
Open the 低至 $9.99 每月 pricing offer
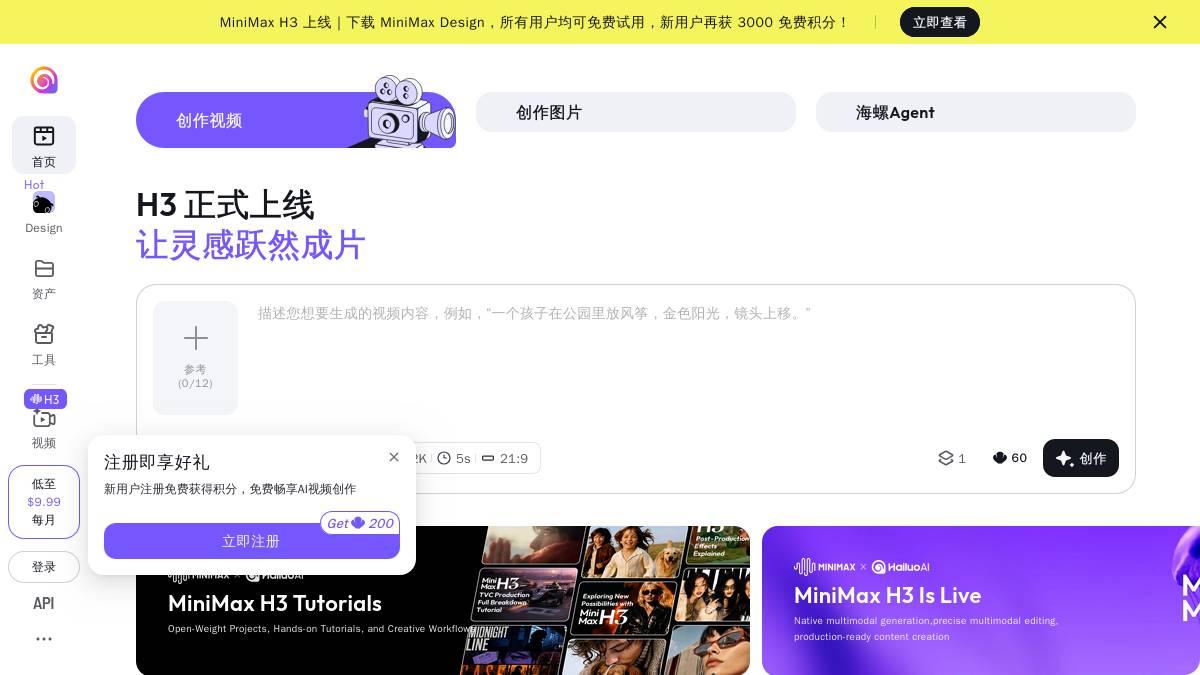[44, 502]
